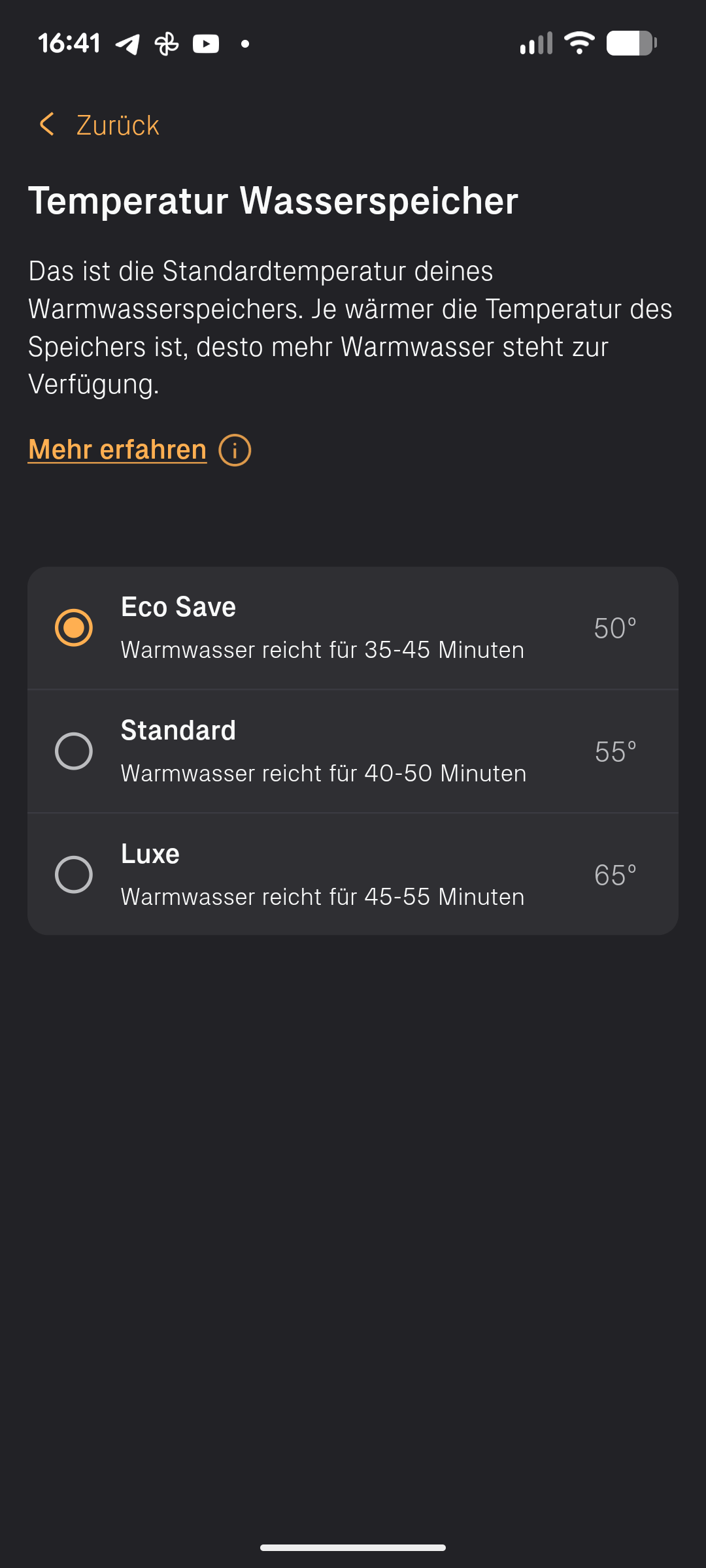This screenshot has width=706, height=1568.
Task: Tap the YouTube status bar icon
Action: click(206, 44)
